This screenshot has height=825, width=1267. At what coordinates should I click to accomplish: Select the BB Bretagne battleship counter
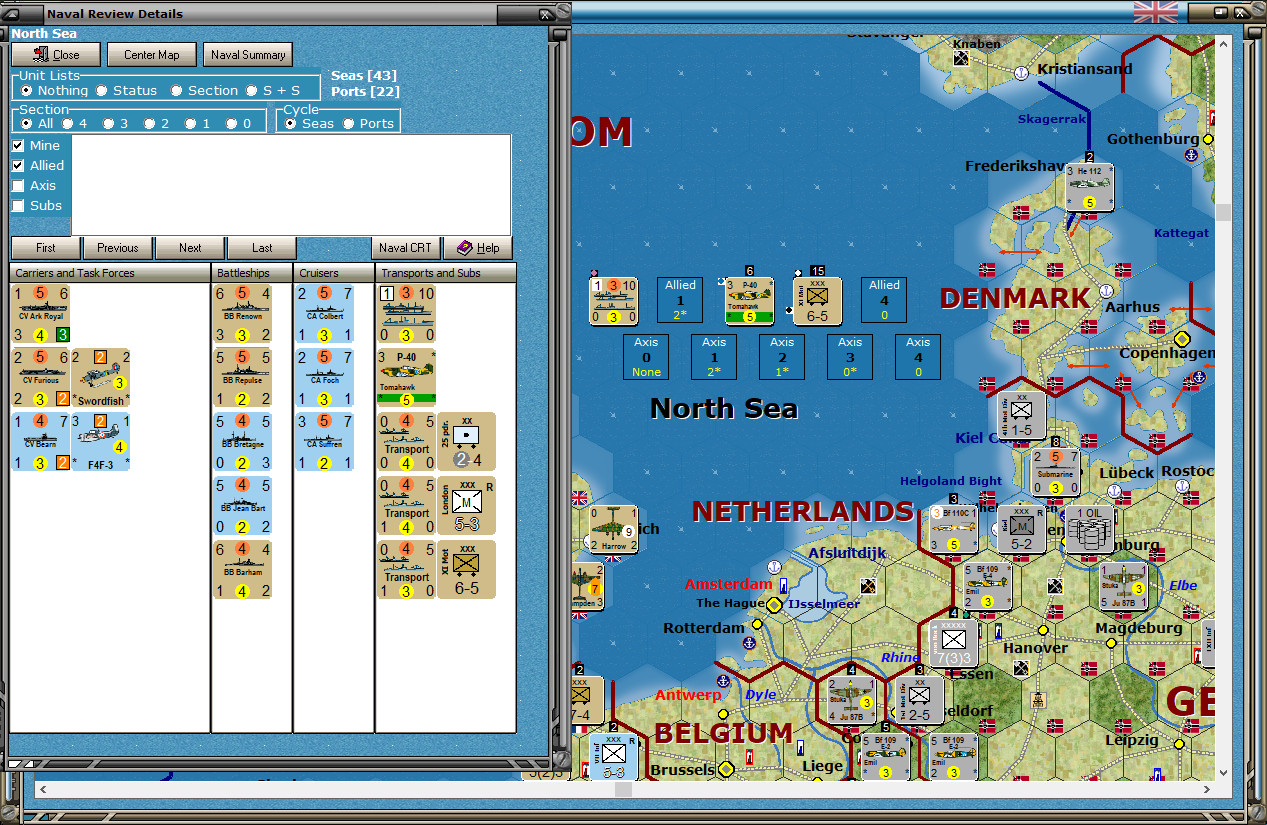point(243,442)
